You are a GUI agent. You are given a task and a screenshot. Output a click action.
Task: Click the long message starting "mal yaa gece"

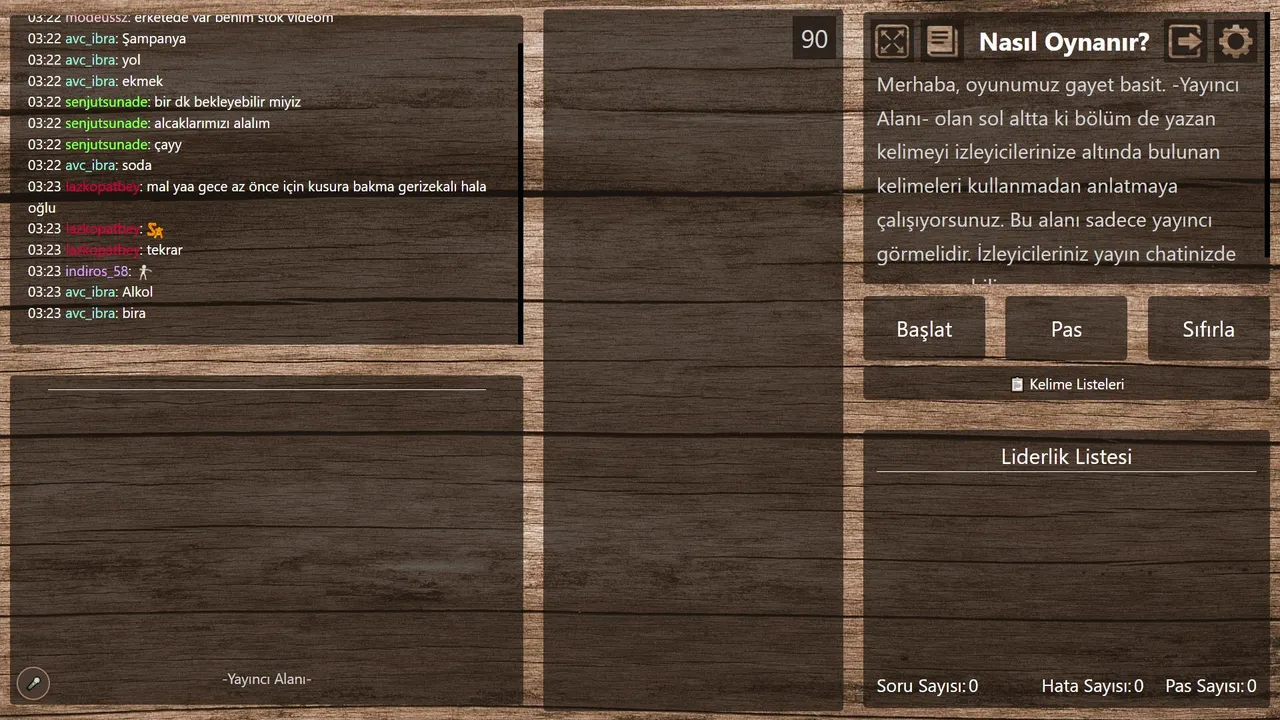tap(258, 197)
